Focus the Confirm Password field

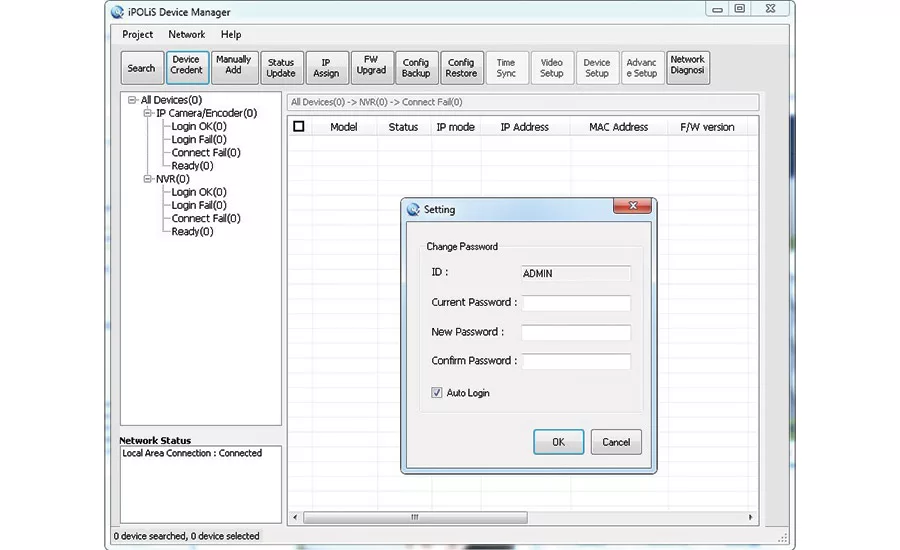576,361
